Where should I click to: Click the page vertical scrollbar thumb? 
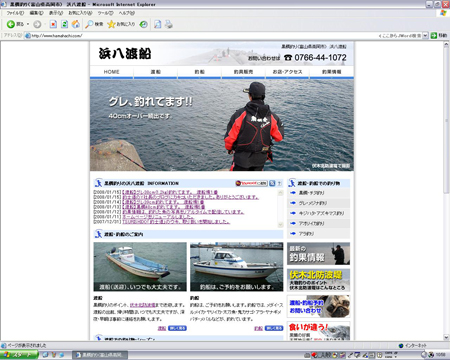[x=446, y=120]
